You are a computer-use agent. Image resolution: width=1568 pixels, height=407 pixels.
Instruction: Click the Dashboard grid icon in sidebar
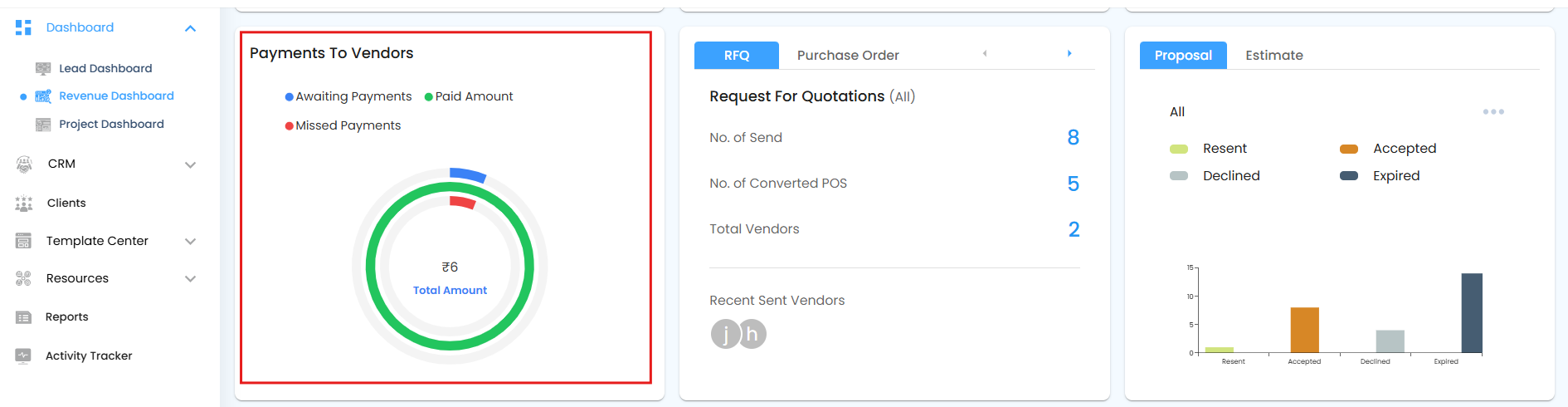point(23,27)
